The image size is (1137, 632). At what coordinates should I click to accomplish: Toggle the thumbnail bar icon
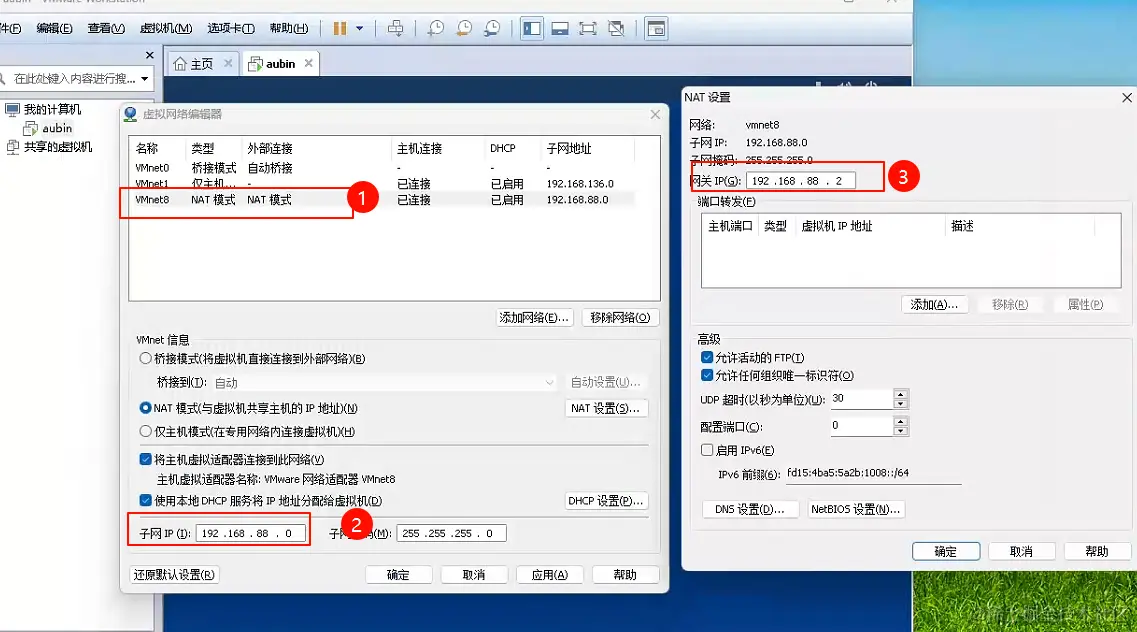[560, 28]
